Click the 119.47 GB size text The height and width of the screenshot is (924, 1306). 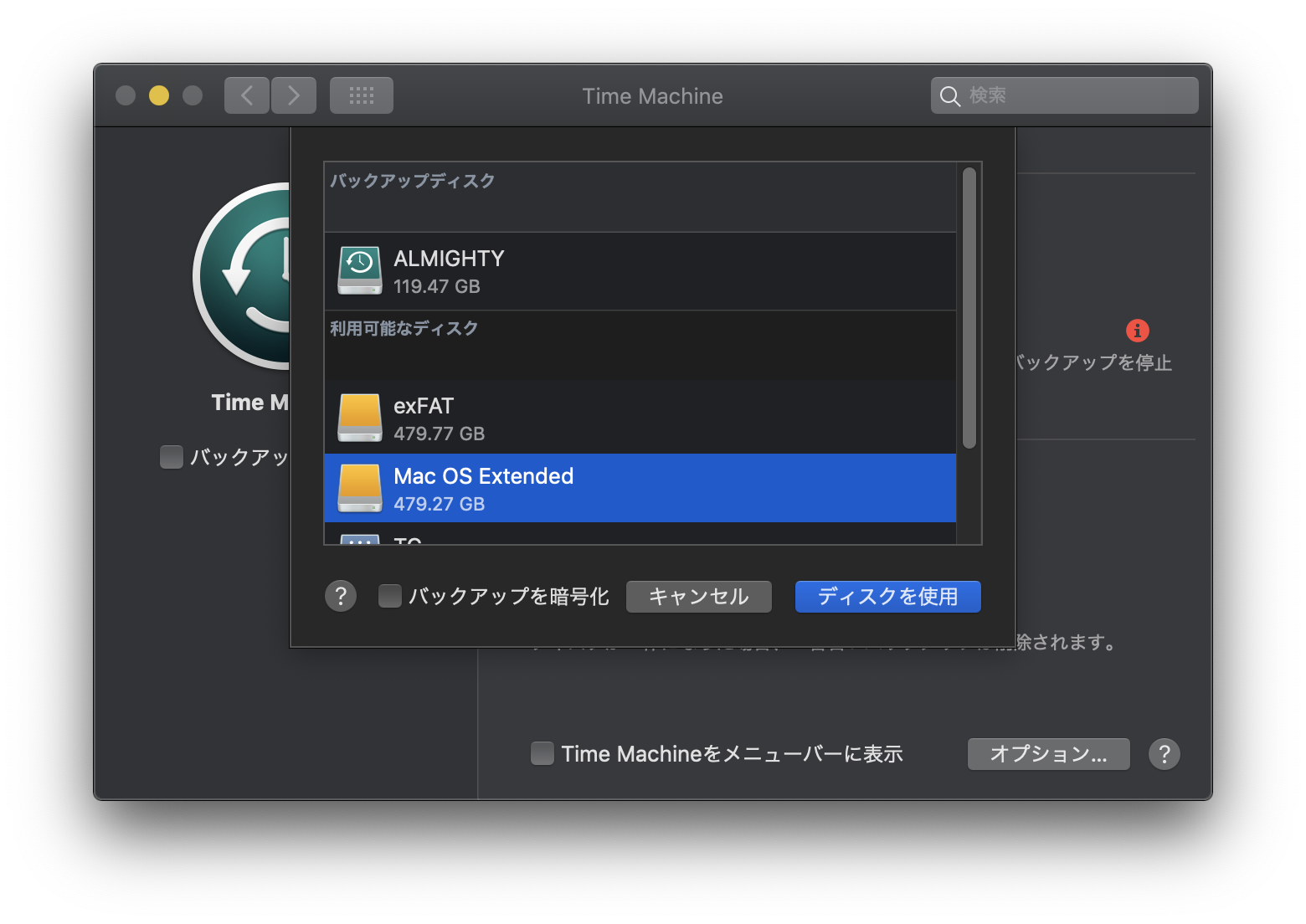[x=437, y=286]
